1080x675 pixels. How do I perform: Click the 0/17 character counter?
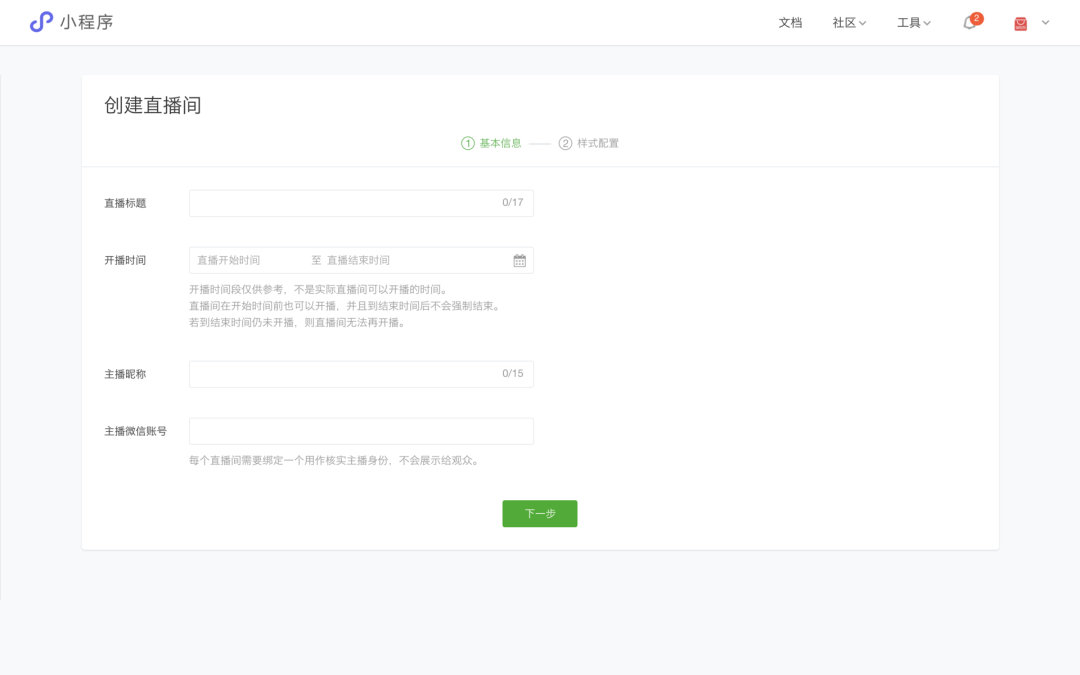[512, 202]
